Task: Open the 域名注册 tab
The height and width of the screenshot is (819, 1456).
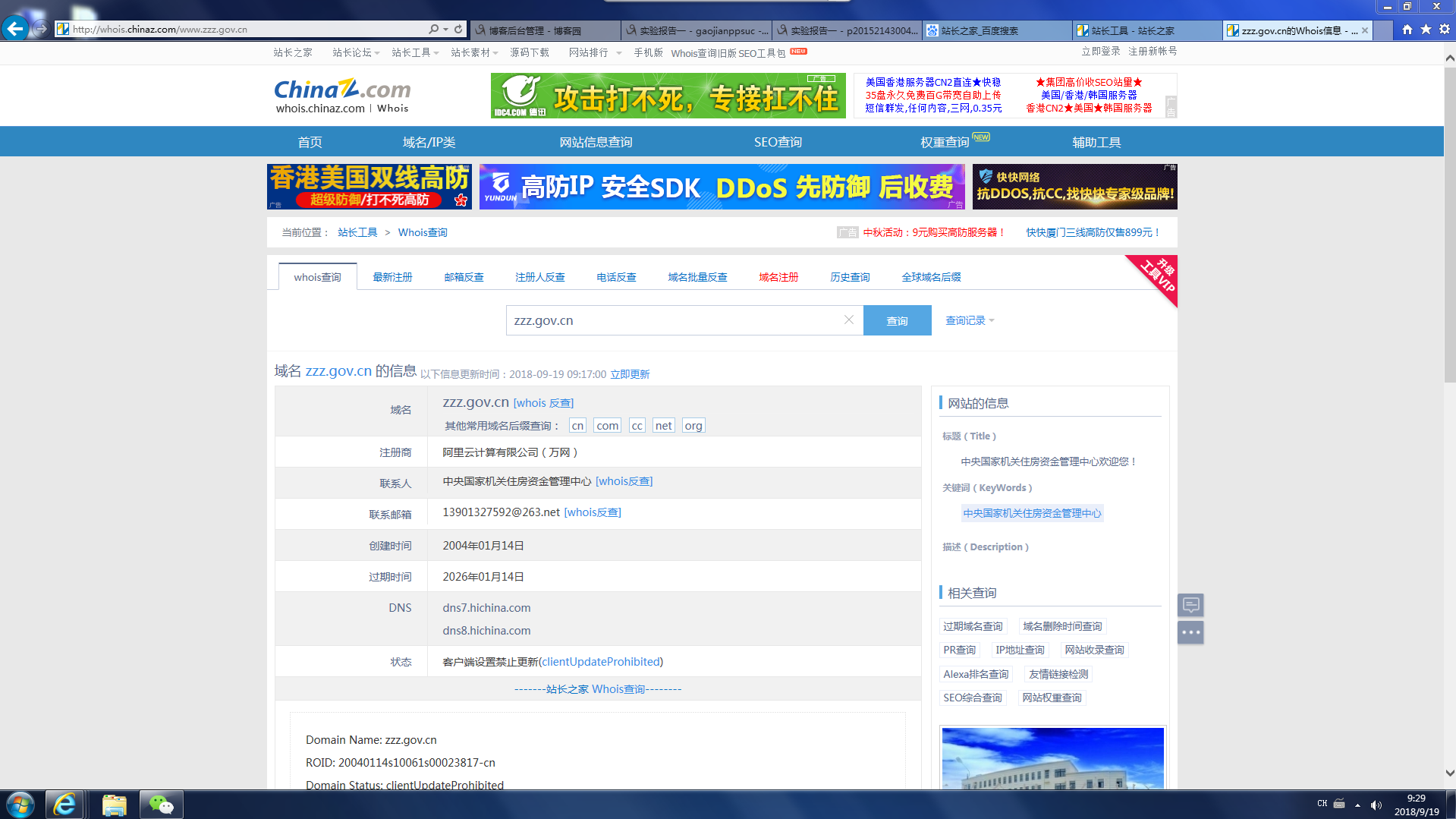Action: (x=778, y=277)
